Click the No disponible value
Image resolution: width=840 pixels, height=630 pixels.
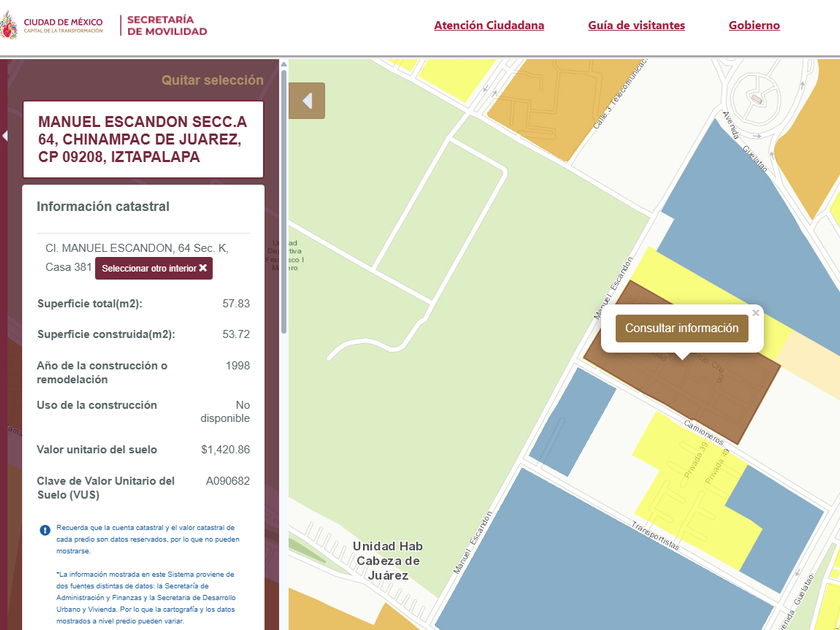click(x=225, y=412)
